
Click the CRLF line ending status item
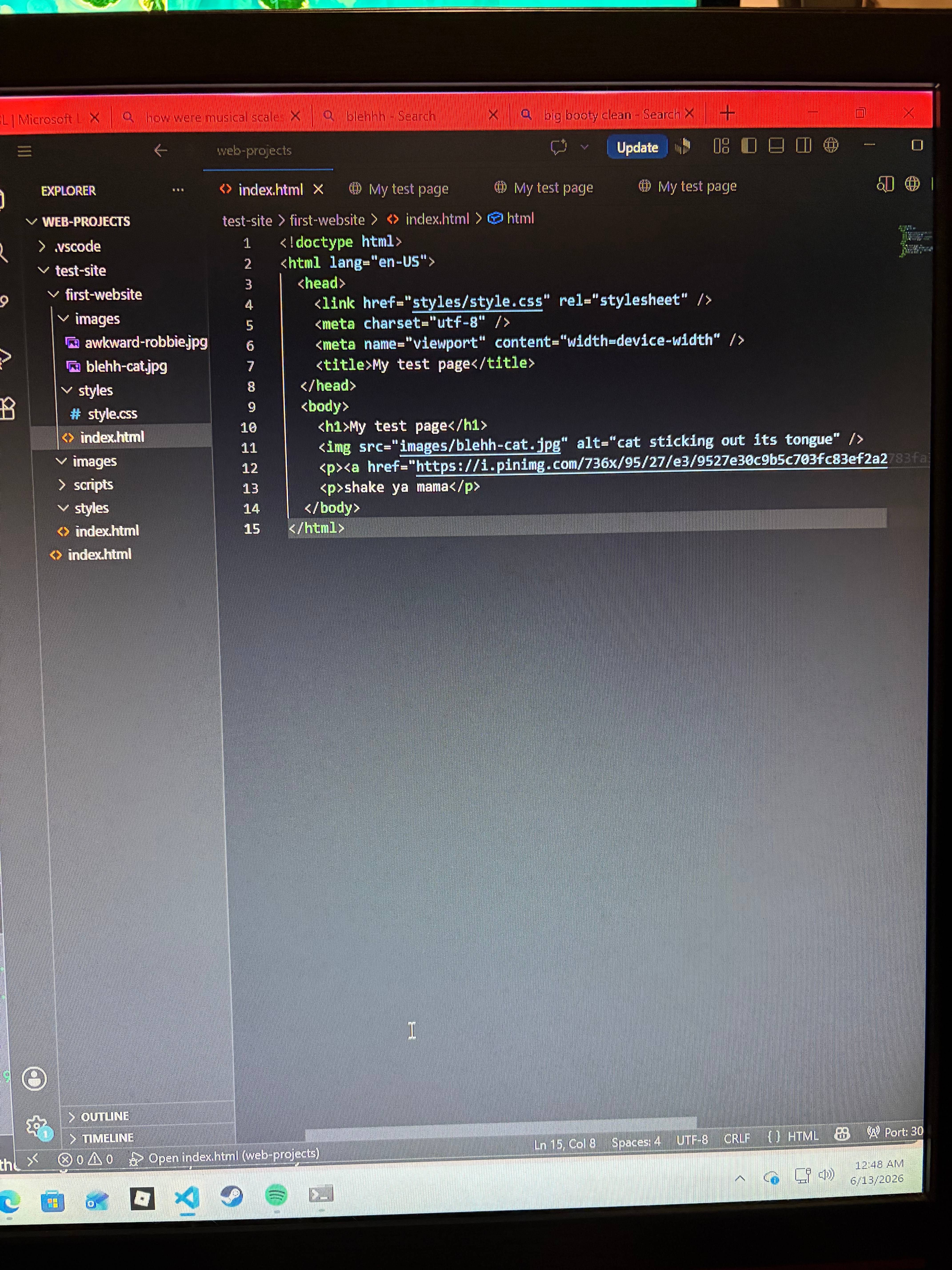(737, 1138)
